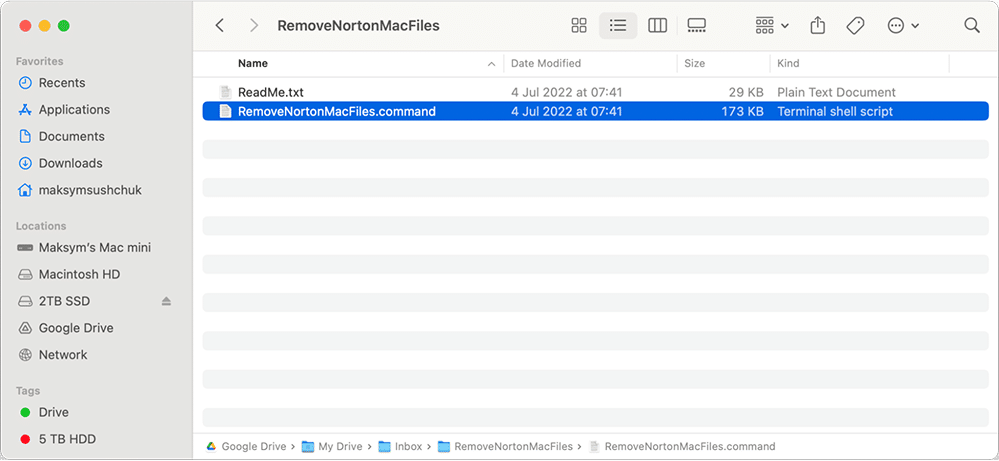Click the Favorites section heading
The width and height of the screenshot is (999, 461).
(40, 61)
